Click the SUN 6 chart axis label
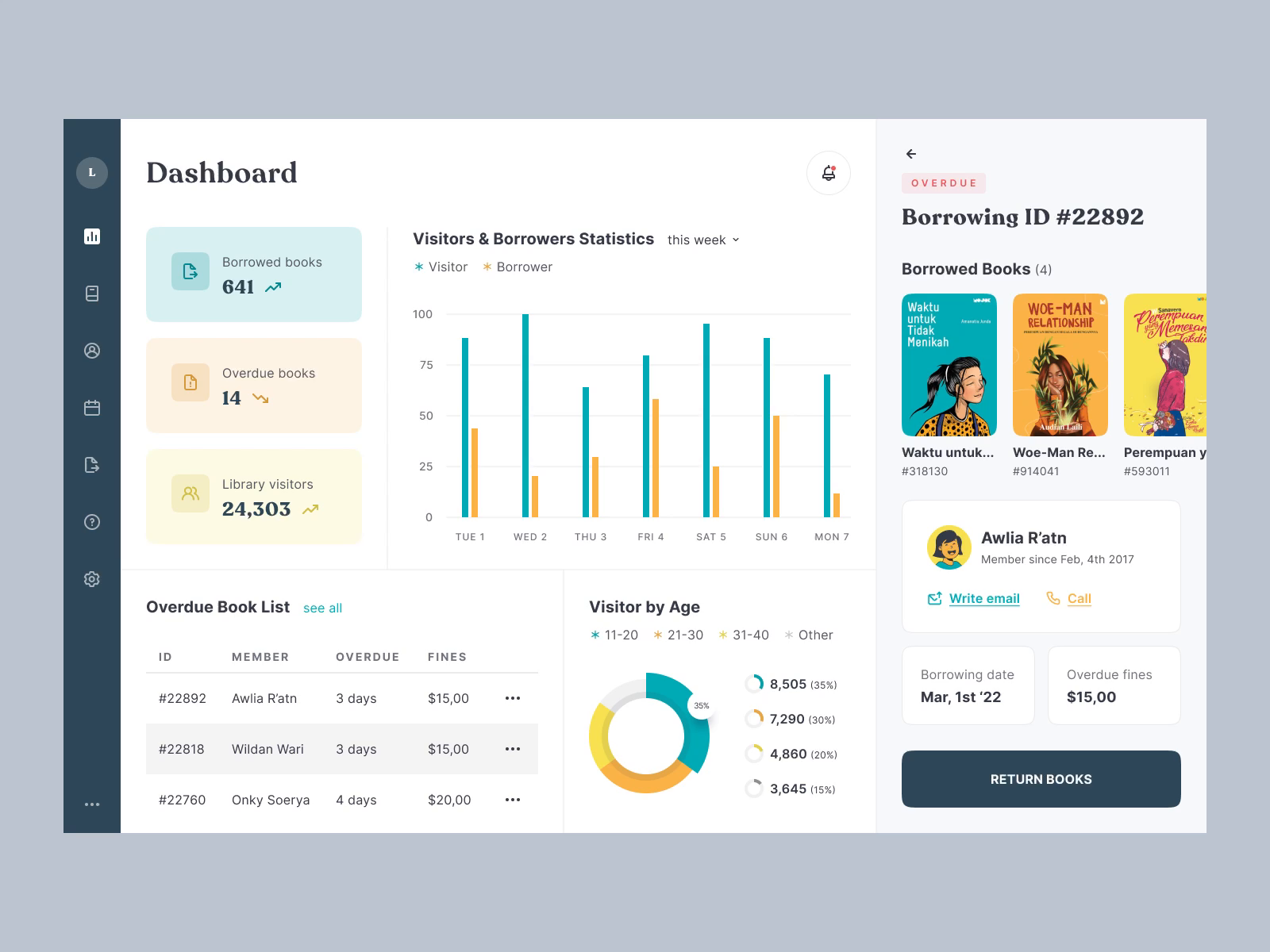 click(772, 537)
